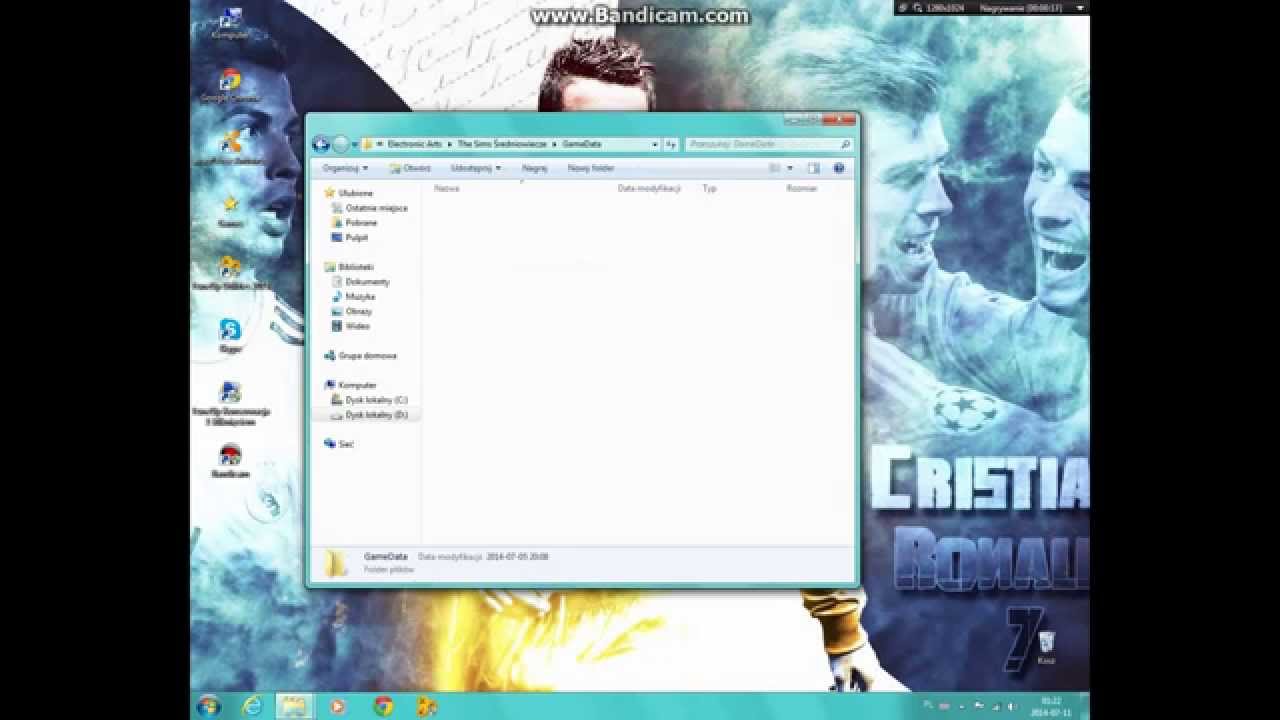1280x720 pixels.
Task: Close the Explorer window
Action: coord(839,121)
